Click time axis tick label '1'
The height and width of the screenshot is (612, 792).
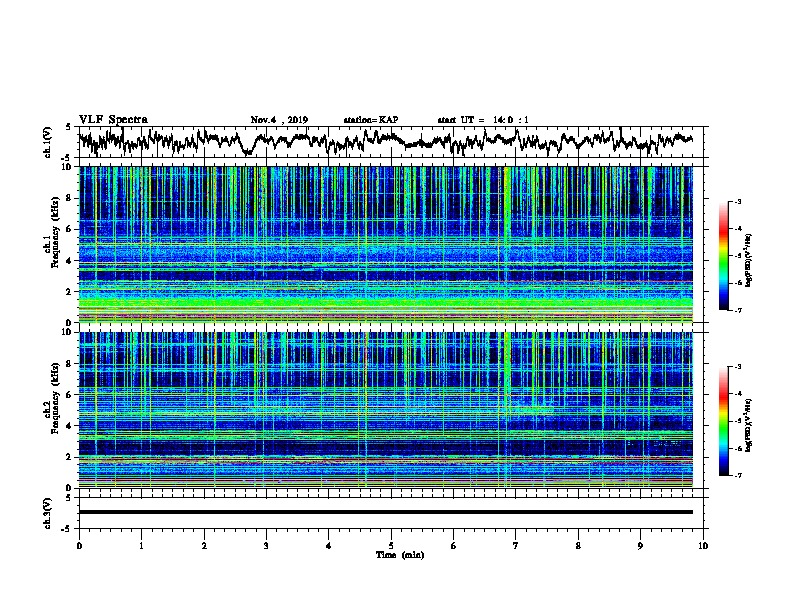tap(141, 546)
